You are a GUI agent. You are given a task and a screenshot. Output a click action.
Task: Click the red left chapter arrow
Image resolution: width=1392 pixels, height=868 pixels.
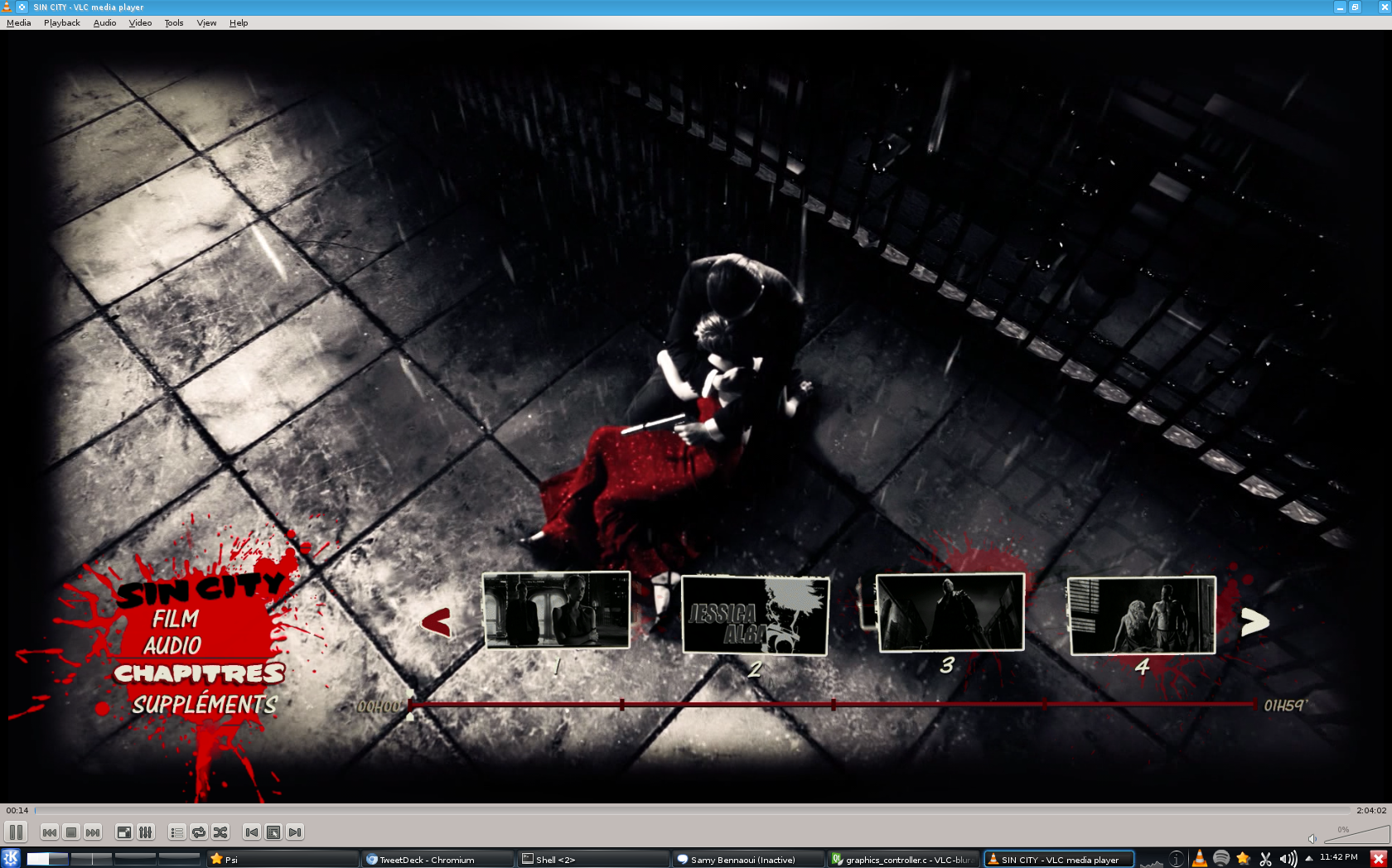(437, 622)
